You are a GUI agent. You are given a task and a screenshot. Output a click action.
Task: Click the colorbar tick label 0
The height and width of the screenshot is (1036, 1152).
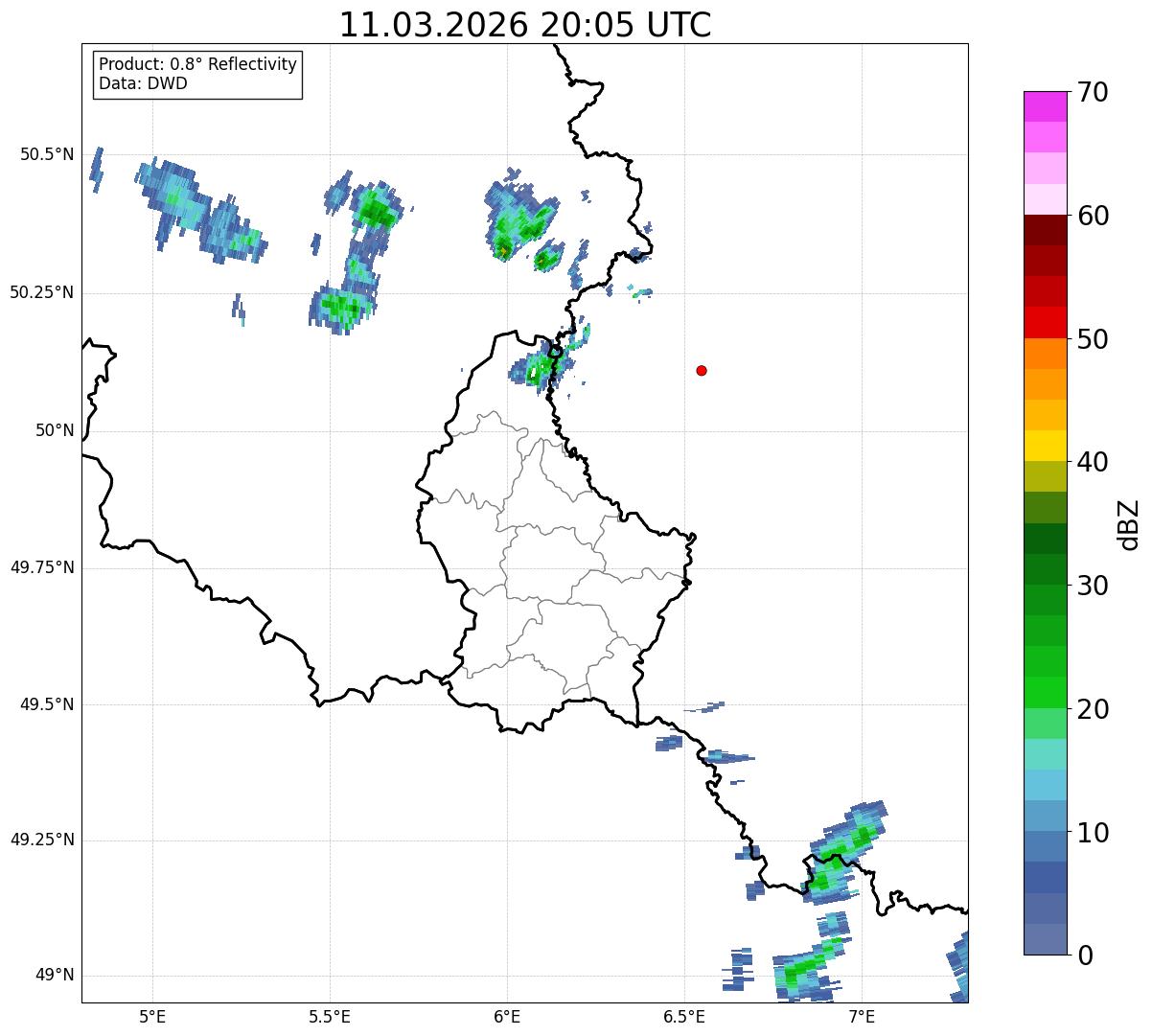(1084, 955)
